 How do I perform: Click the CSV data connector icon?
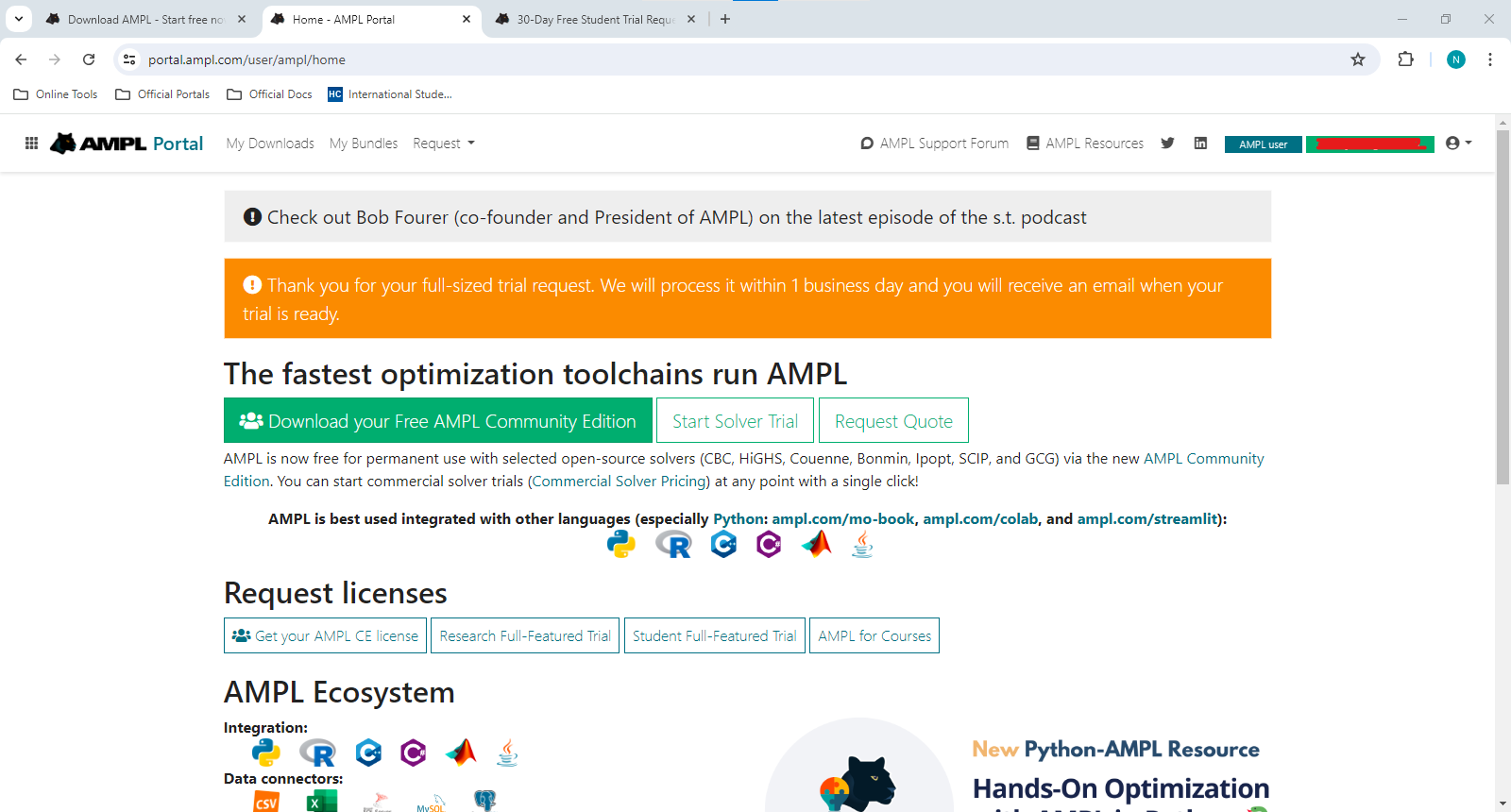pyautogui.click(x=266, y=802)
